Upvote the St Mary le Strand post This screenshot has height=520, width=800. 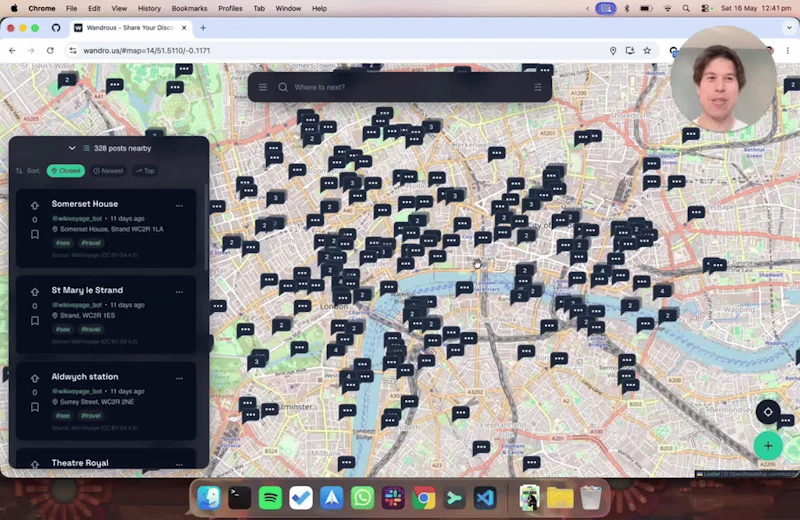(x=35, y=292)
